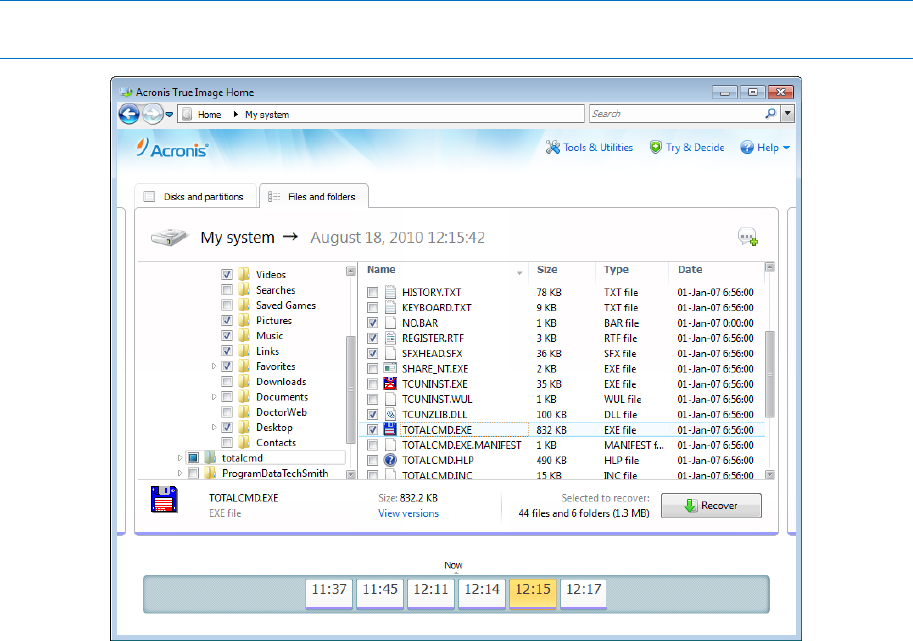Select the 12:11 backup on timeline

click(431, 593)
